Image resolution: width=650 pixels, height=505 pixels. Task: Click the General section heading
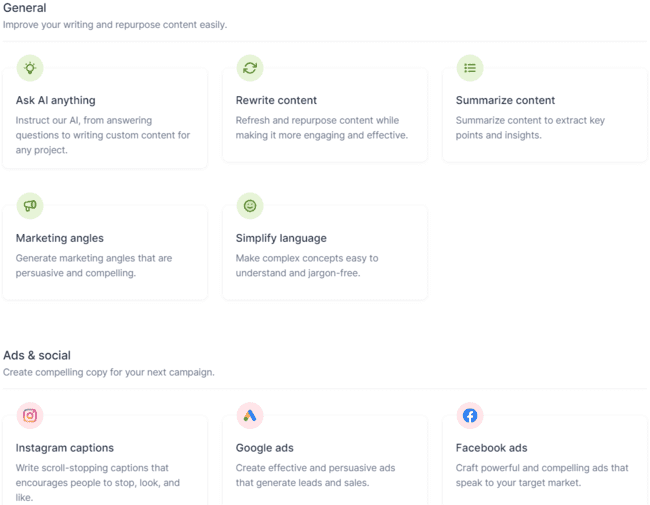coord(25,8)
